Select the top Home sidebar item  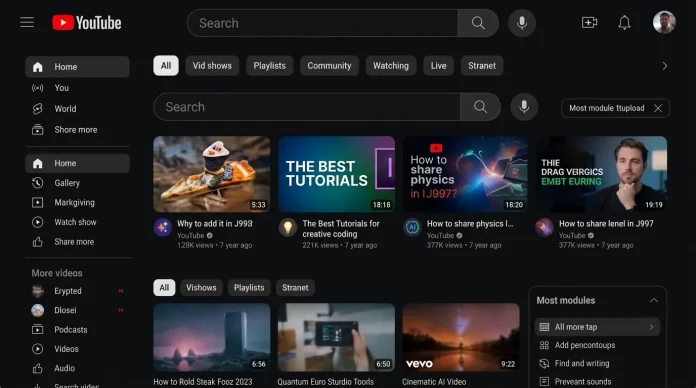coord(77,67)
